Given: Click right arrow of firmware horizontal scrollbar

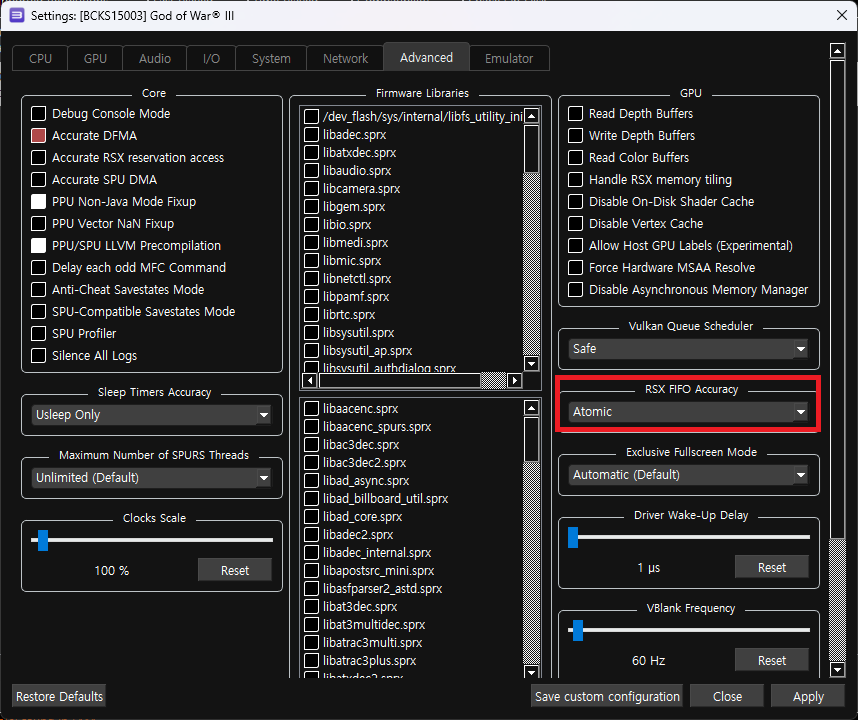Looking at the screenshot, I should tap(514, 380).
